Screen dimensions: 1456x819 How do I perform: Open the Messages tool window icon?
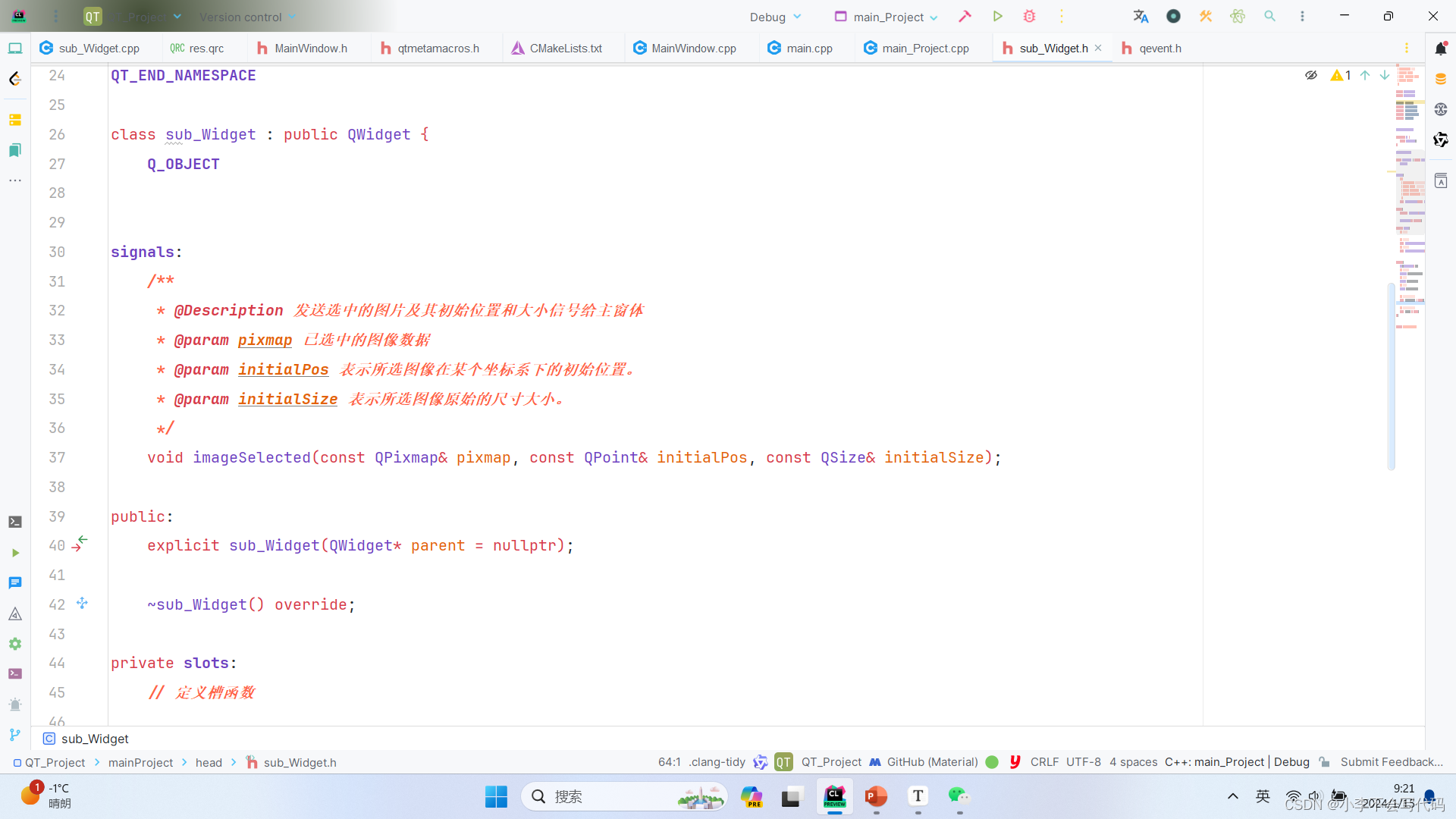point(15,582)
